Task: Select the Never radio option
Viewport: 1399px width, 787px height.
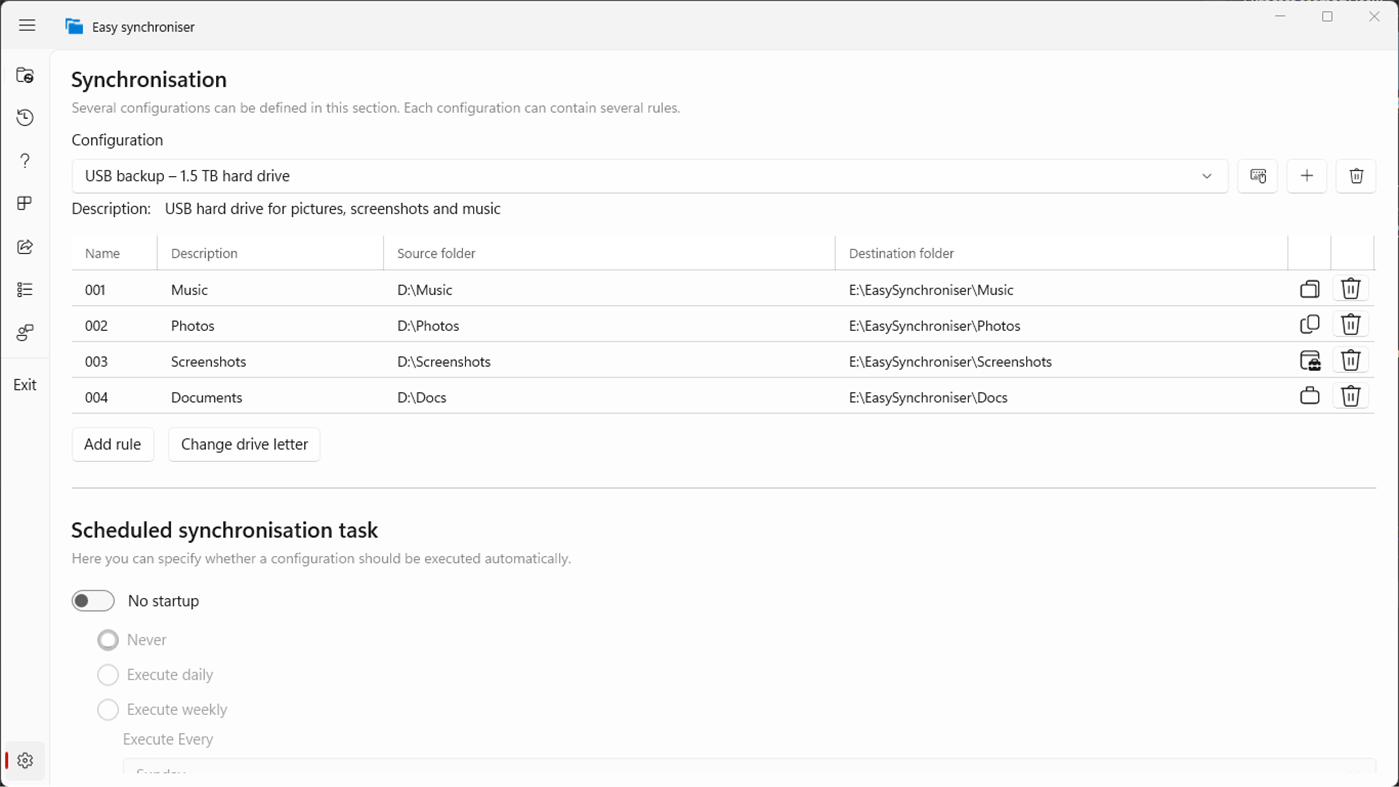Action: 108,640
